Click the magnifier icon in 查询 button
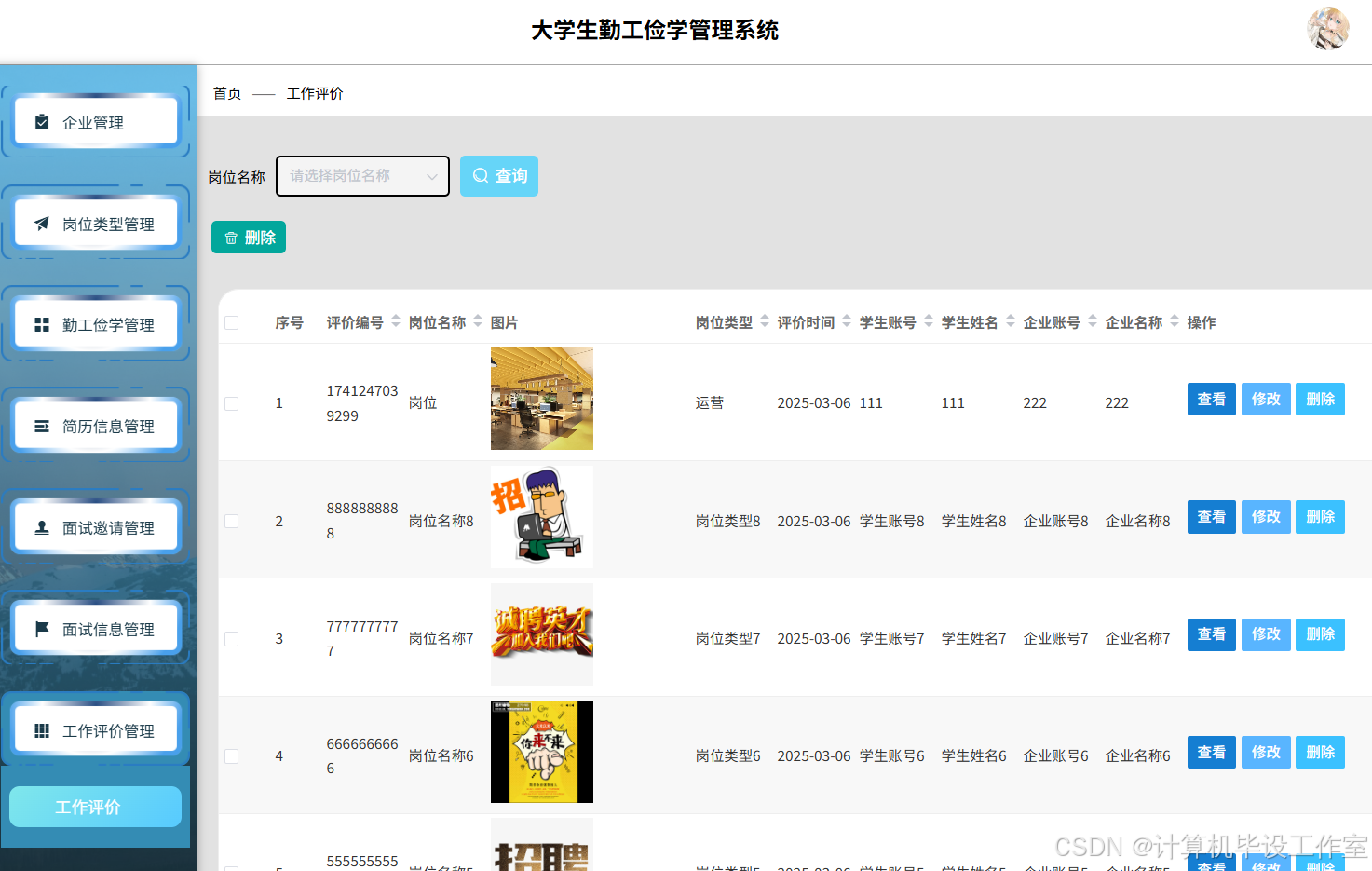Screen dimensions: 1372x871 [x=481, y=175]
